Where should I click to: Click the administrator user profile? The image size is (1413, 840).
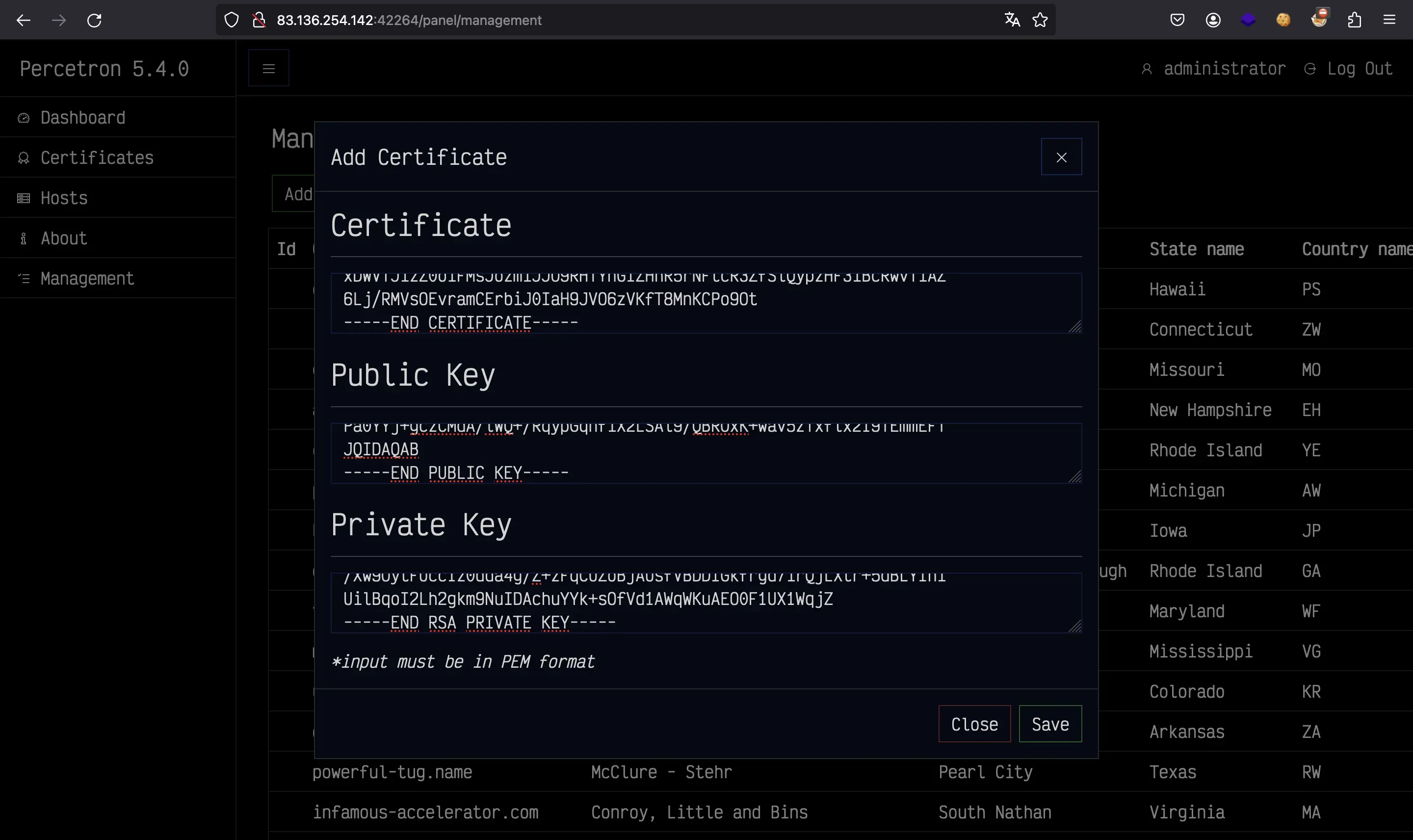tap(1224, 69)
